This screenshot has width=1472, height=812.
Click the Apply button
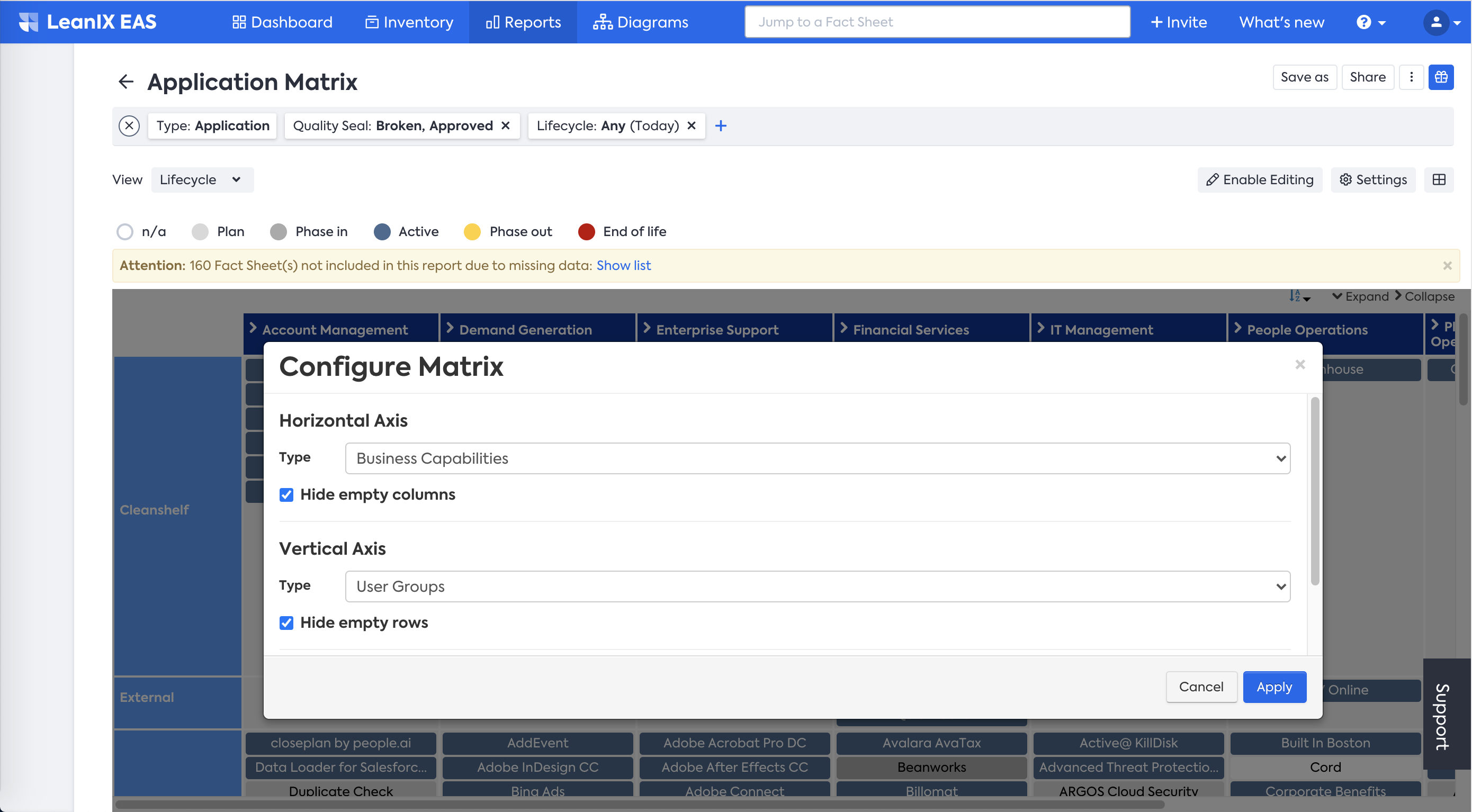click(x=1274, y=687)
